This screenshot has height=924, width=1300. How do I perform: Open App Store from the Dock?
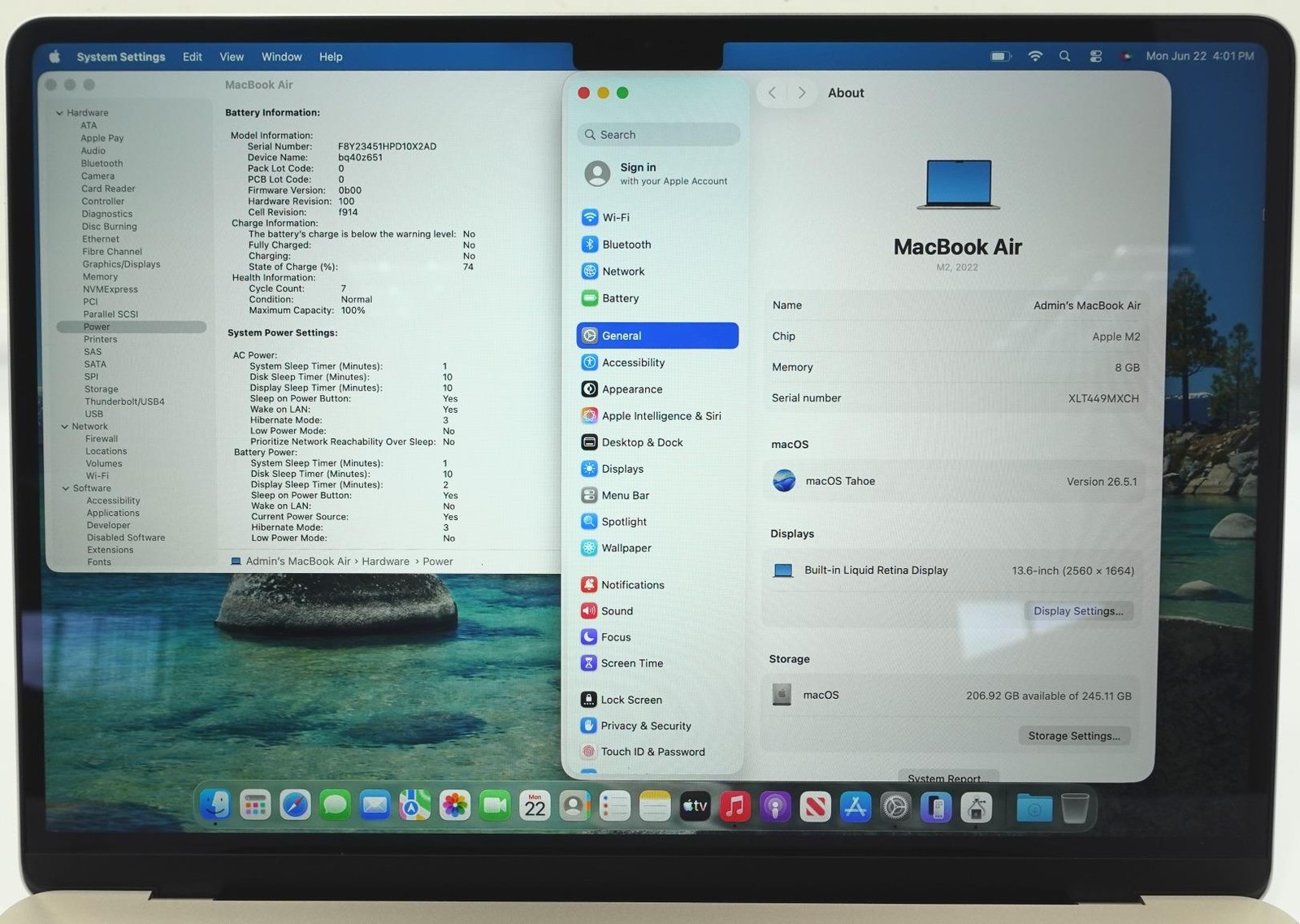coord(856,807)
